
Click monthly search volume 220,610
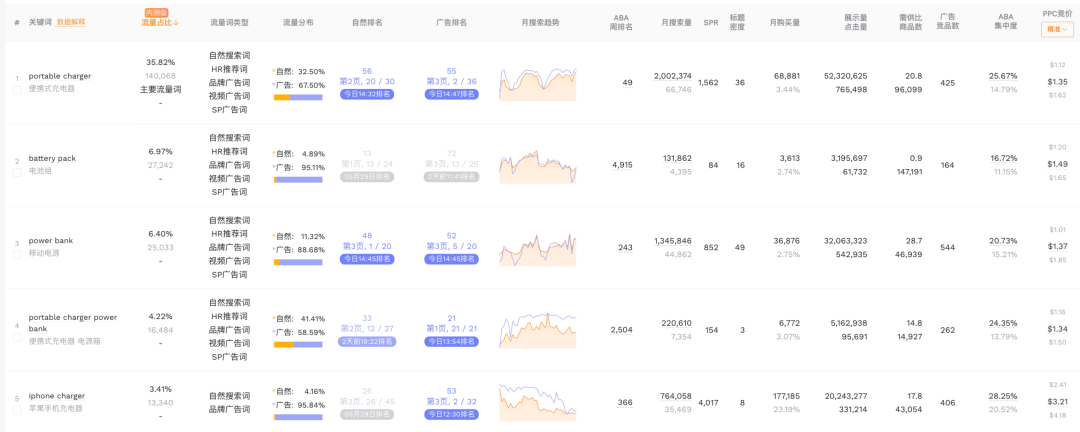click(677, 323)
